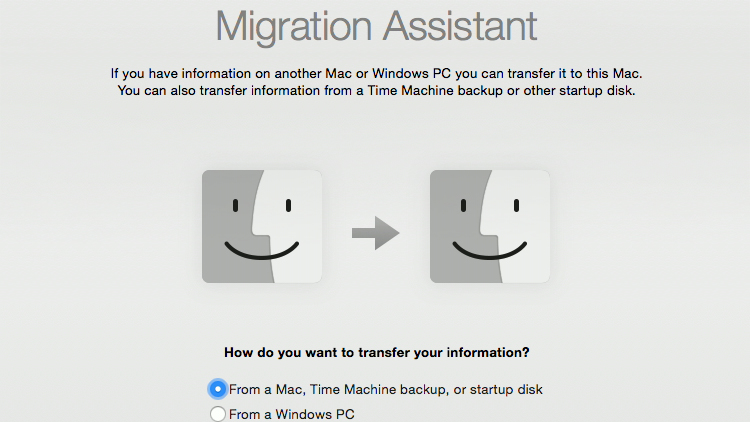Click the "How do you want to transfer" heading
Viewport: 750px width, 422px height.
[377, 353]
